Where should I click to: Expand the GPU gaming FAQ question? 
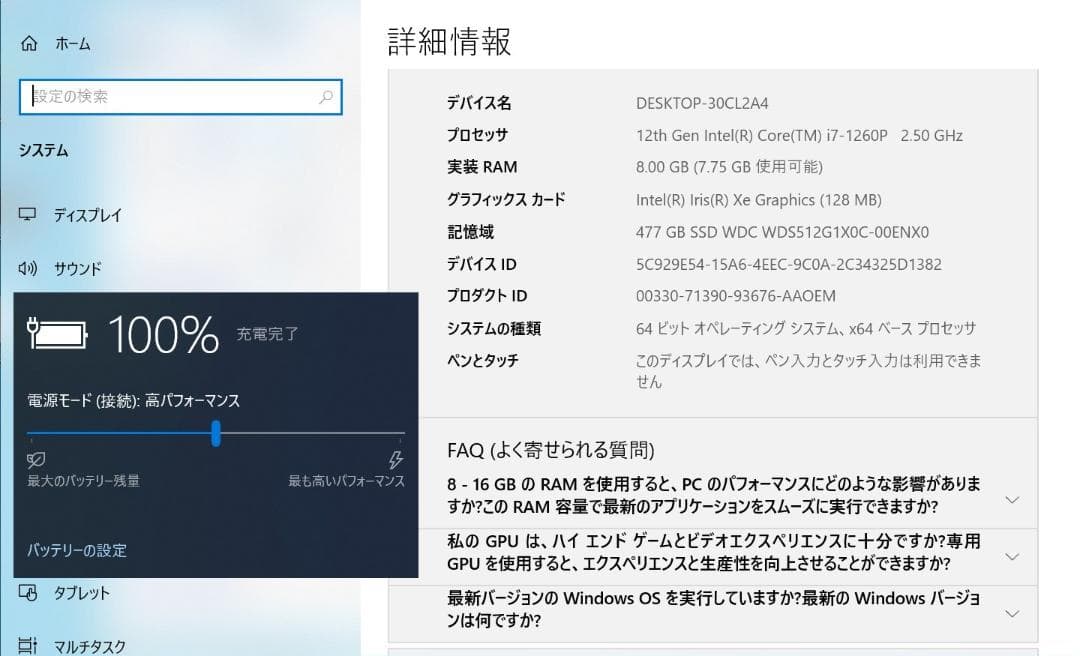coord(1013,555)
